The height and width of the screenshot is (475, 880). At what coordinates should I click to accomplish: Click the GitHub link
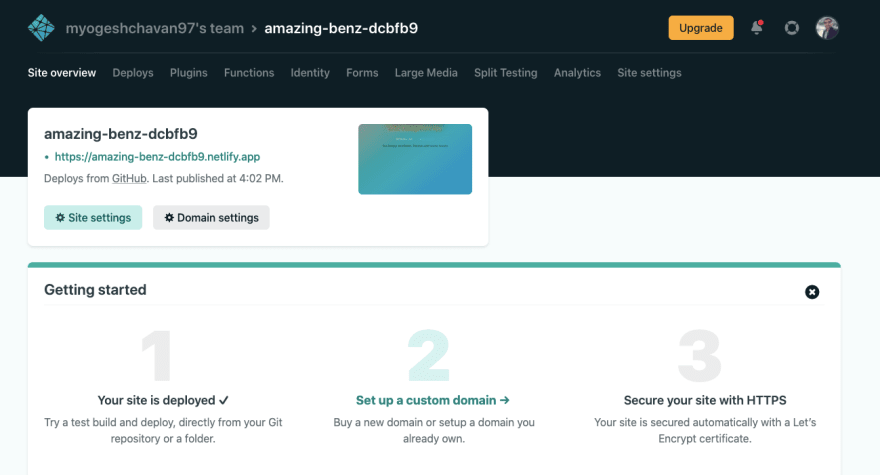[x=129, y=179]
